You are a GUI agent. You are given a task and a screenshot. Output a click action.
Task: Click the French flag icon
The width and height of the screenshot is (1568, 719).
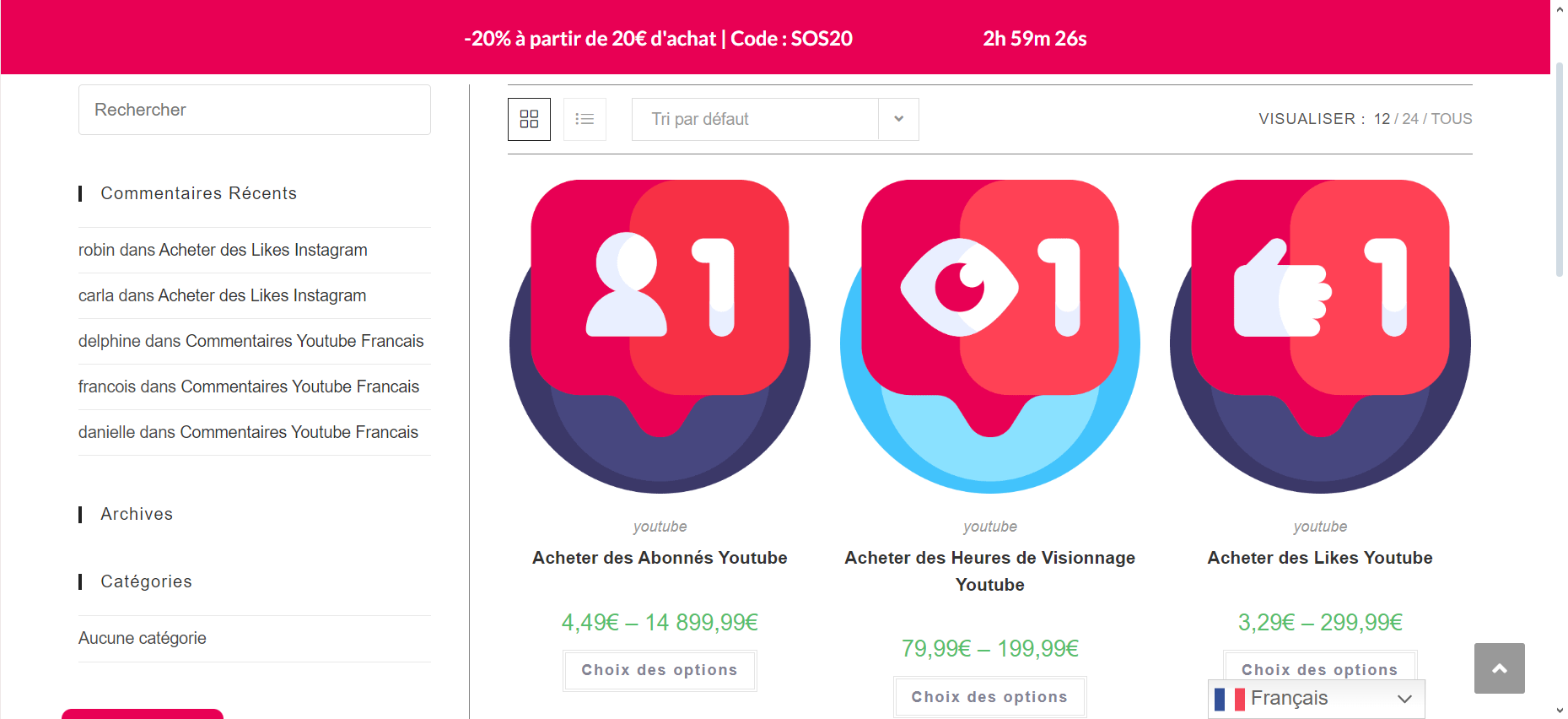coord(1229,699)
